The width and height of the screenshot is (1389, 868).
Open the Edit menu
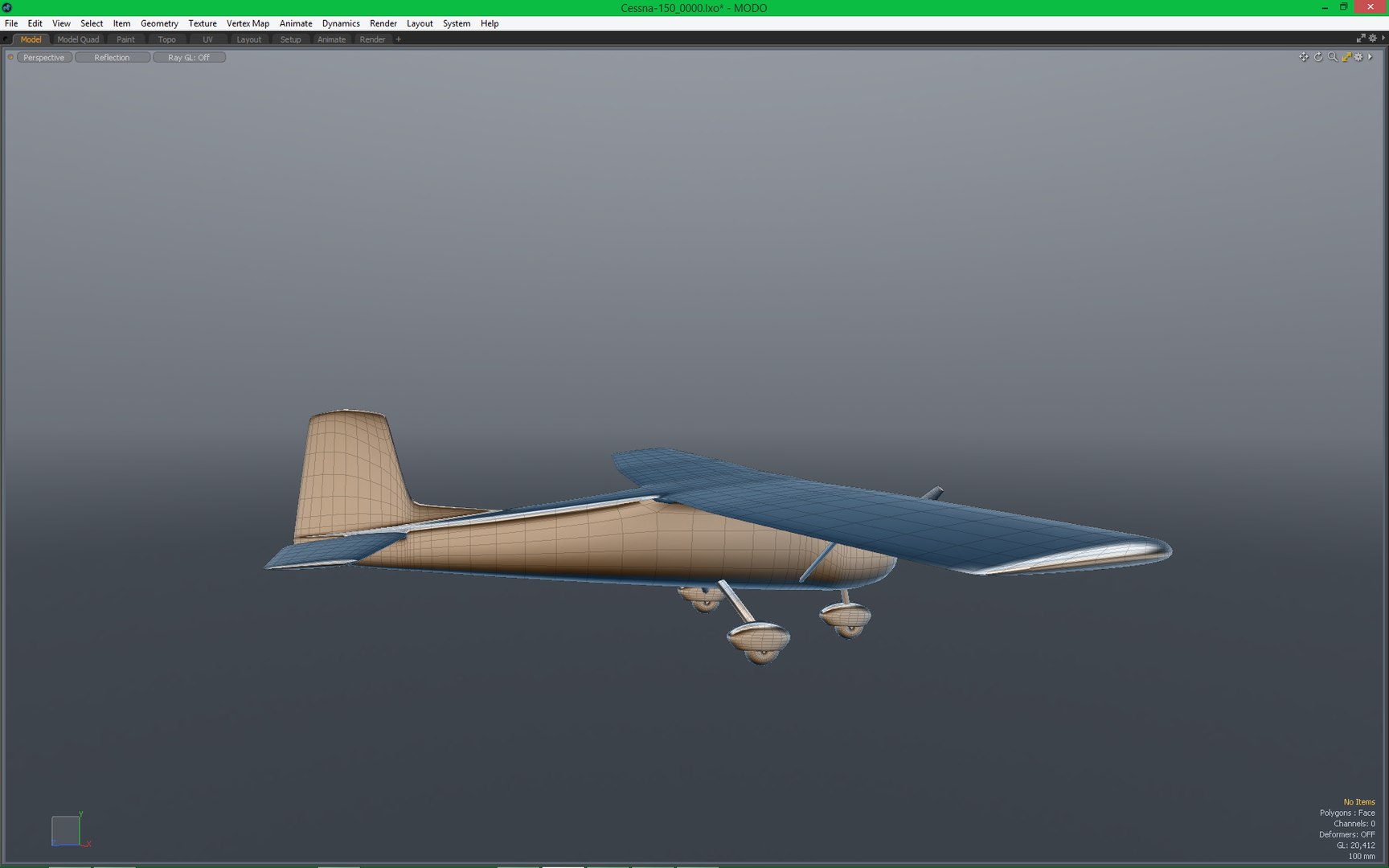pyautogui.click(x=35, y=23)
